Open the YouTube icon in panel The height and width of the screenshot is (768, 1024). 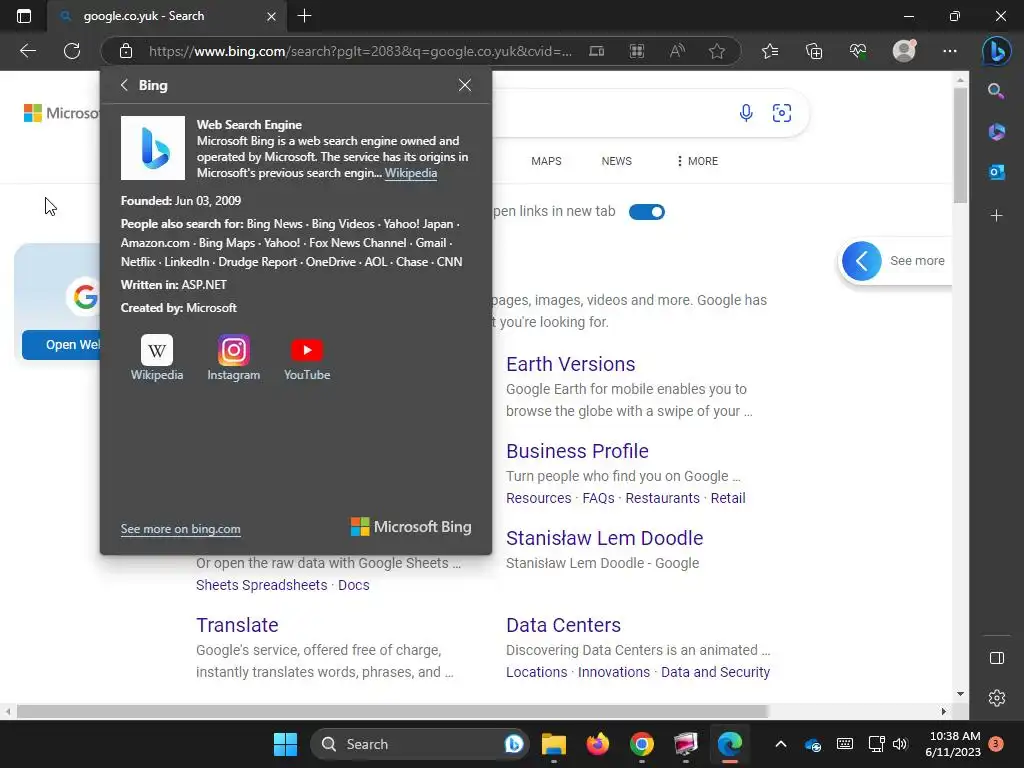tap(307, 357)
